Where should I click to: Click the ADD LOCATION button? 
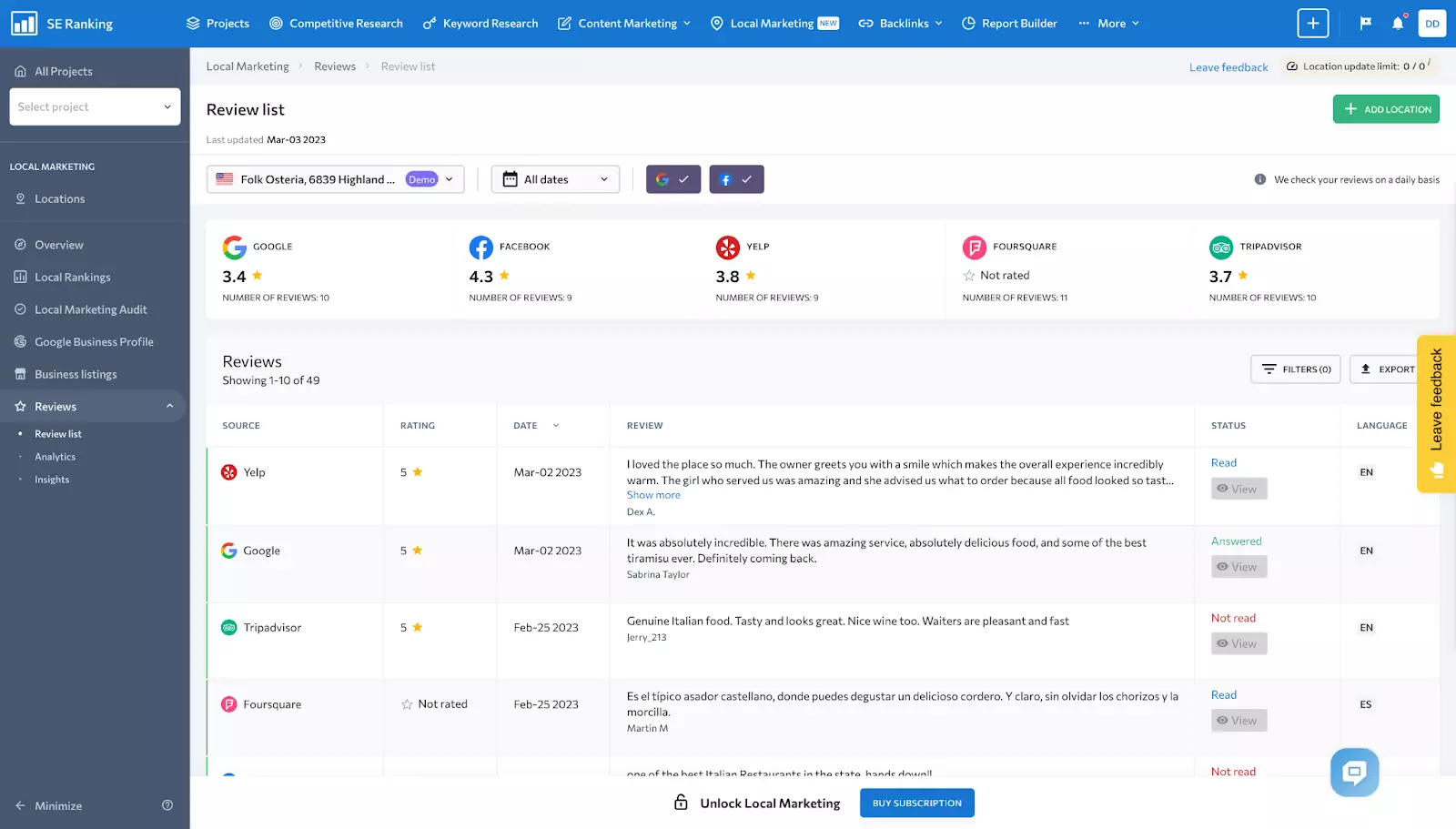point(1386,109)
